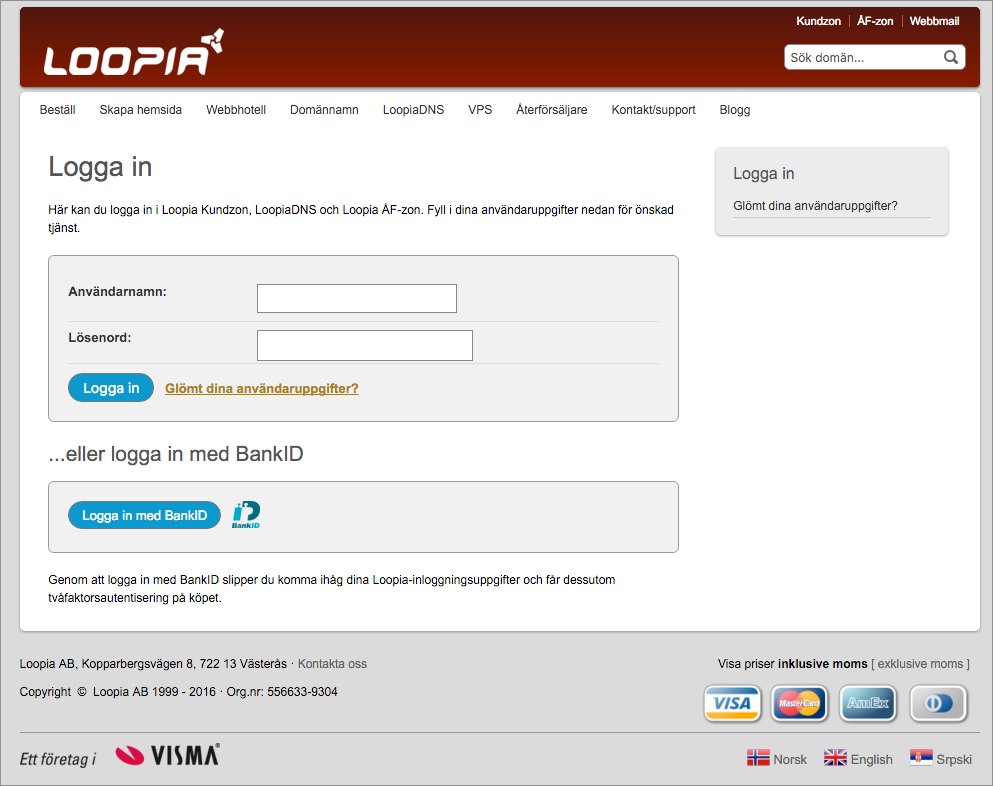Click the Visma company logo
This screenshot has height=786, width=993.
[x=168, y=755]
